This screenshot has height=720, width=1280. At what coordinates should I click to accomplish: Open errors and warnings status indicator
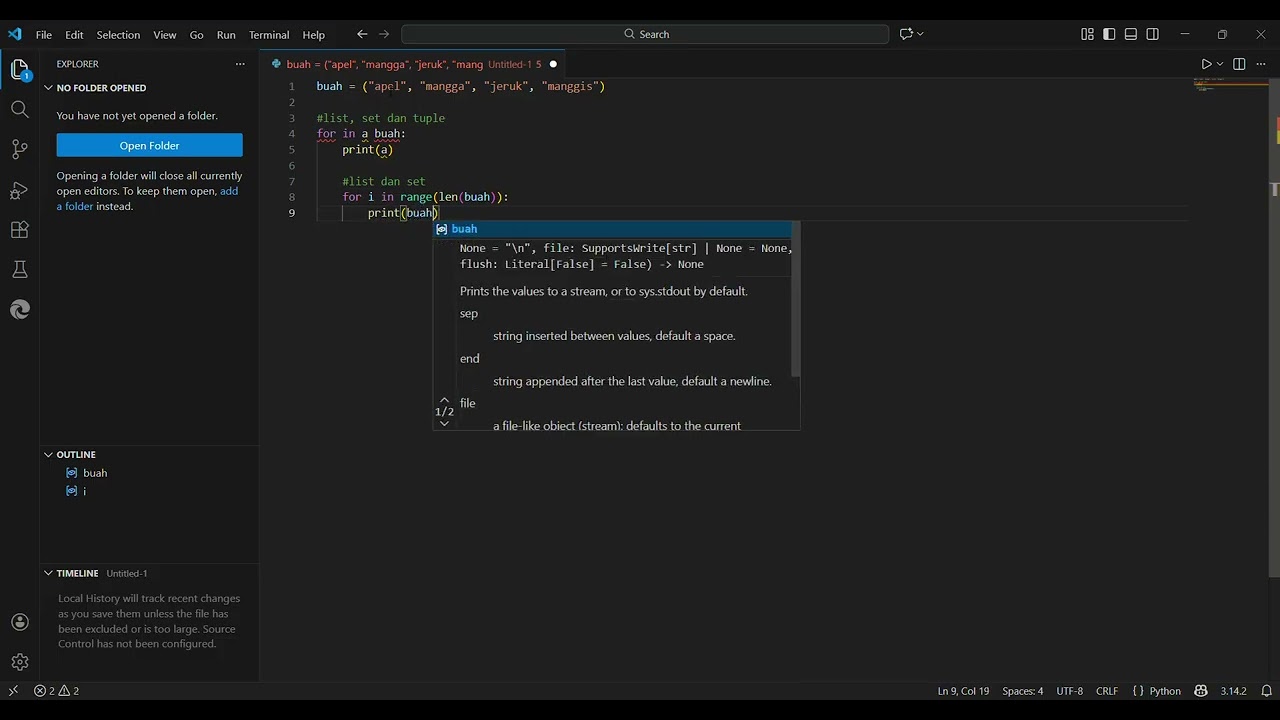(56, 691)
